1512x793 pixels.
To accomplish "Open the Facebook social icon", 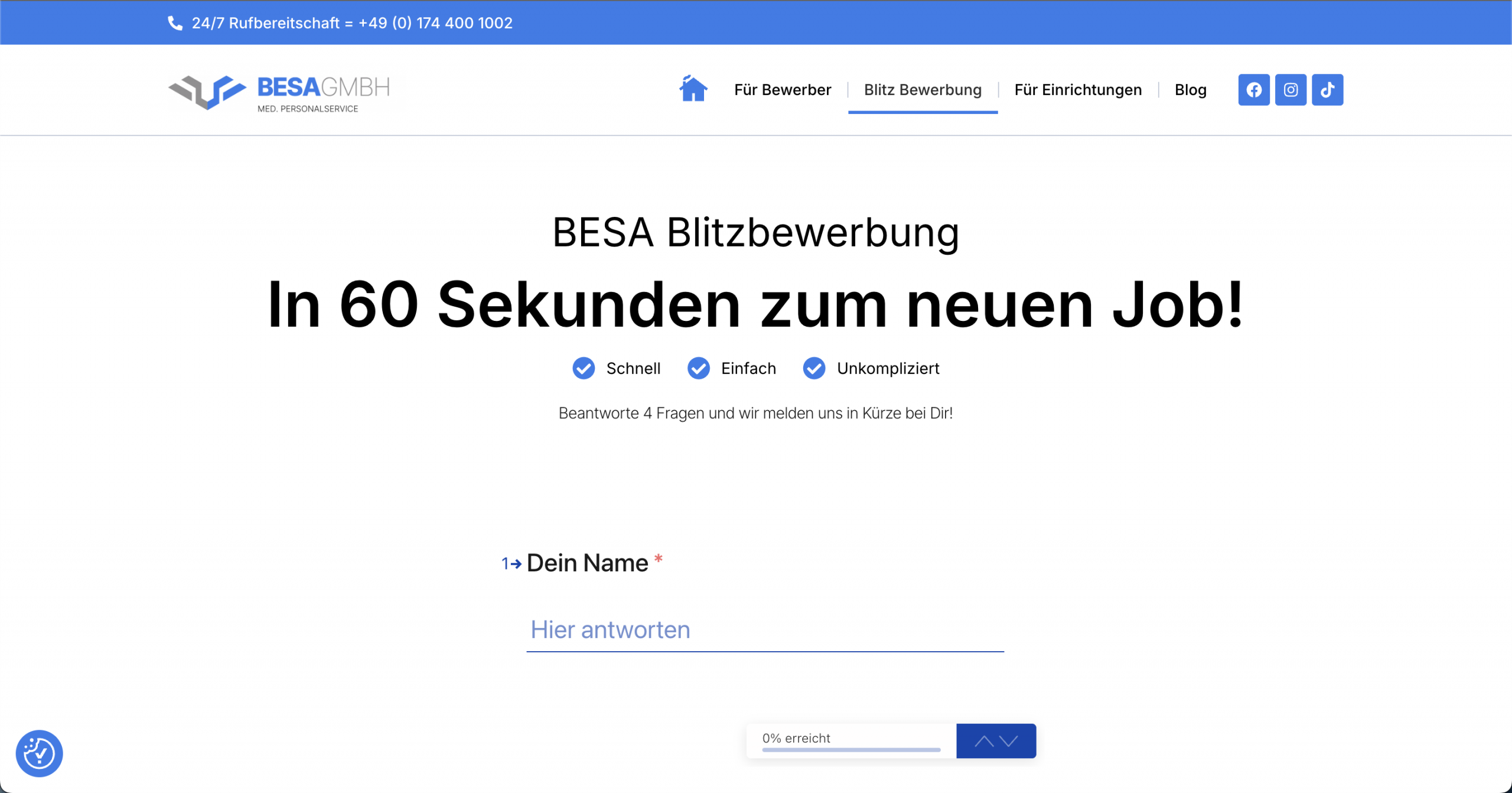I will pyautogui.click(x=1253, y=90).
